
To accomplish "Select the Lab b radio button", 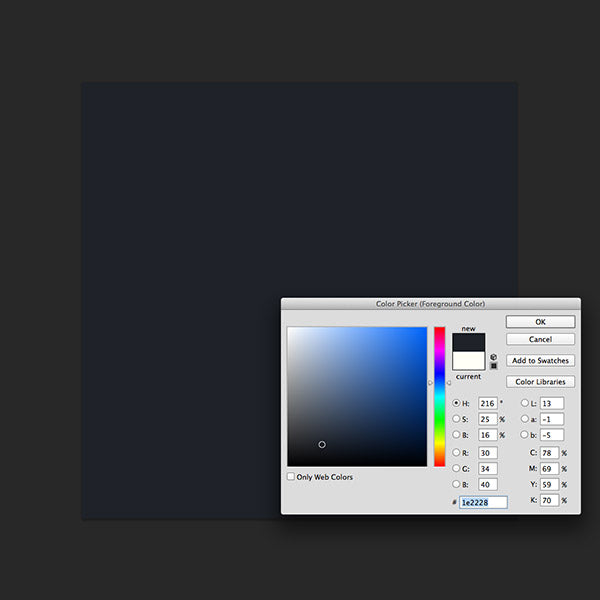I will [525, 434].
